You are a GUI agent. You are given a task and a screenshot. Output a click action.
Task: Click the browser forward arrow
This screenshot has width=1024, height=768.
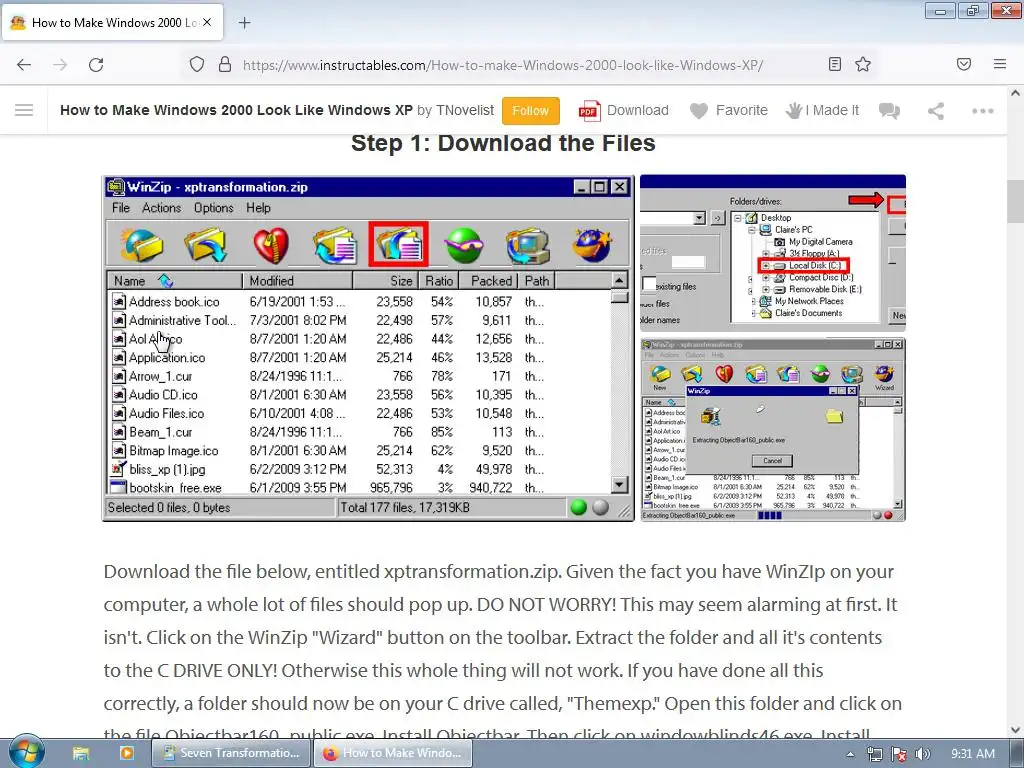(x=60, y=65)
